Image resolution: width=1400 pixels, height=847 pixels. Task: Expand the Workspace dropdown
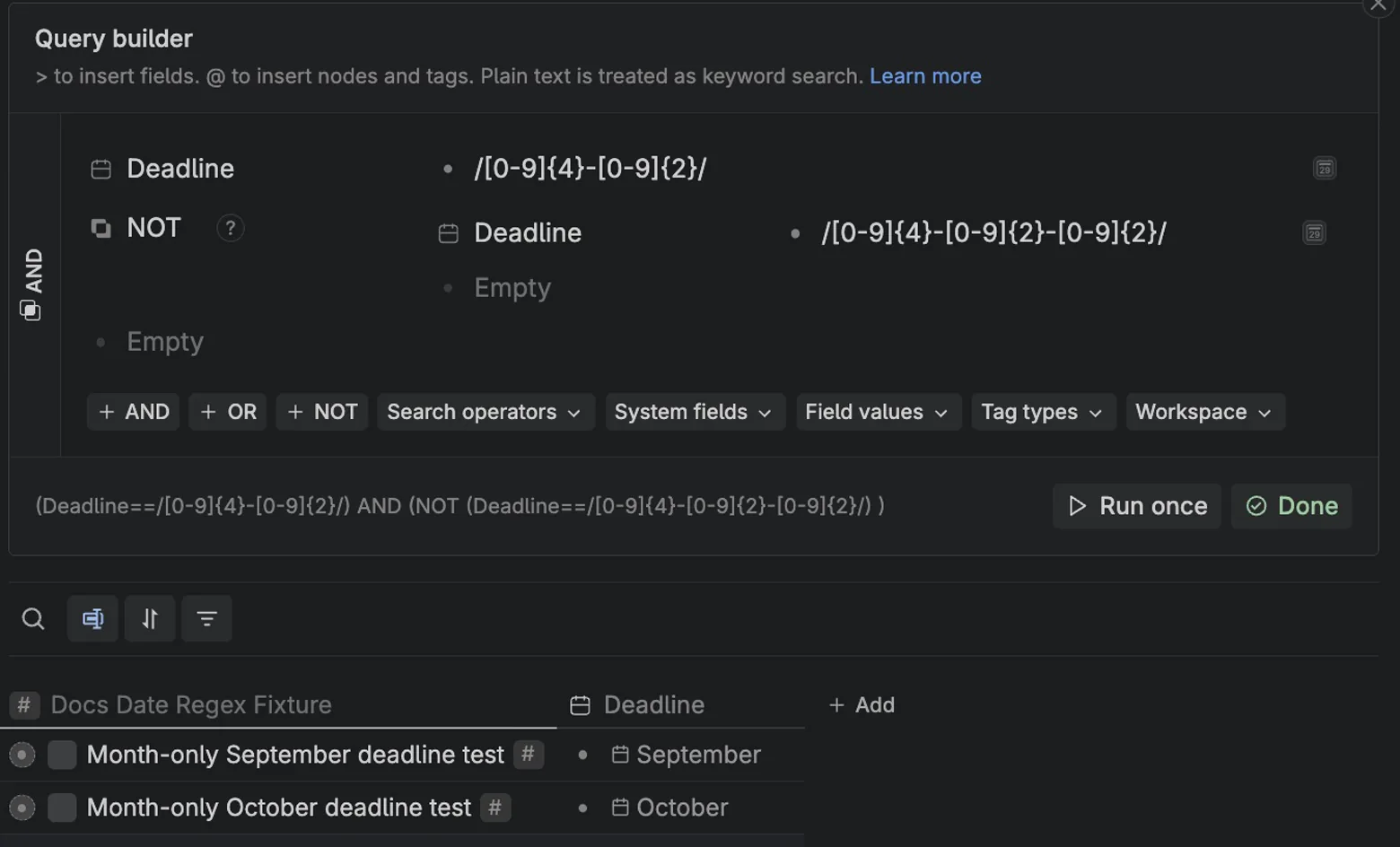(x=1205, y=412)
